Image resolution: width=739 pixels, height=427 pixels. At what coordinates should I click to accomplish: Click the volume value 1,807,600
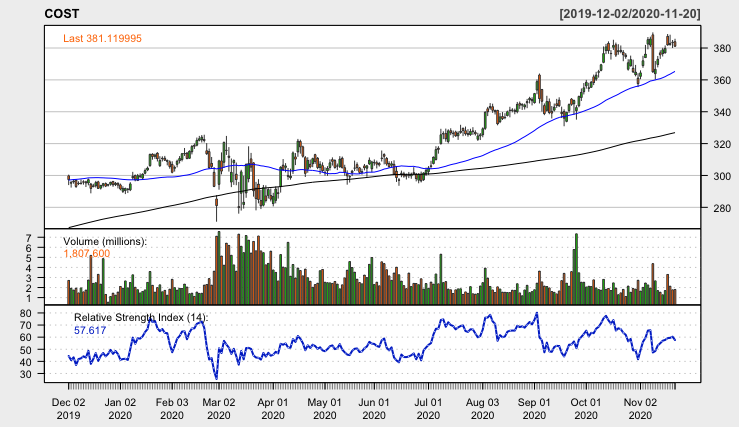coord(87,254)
